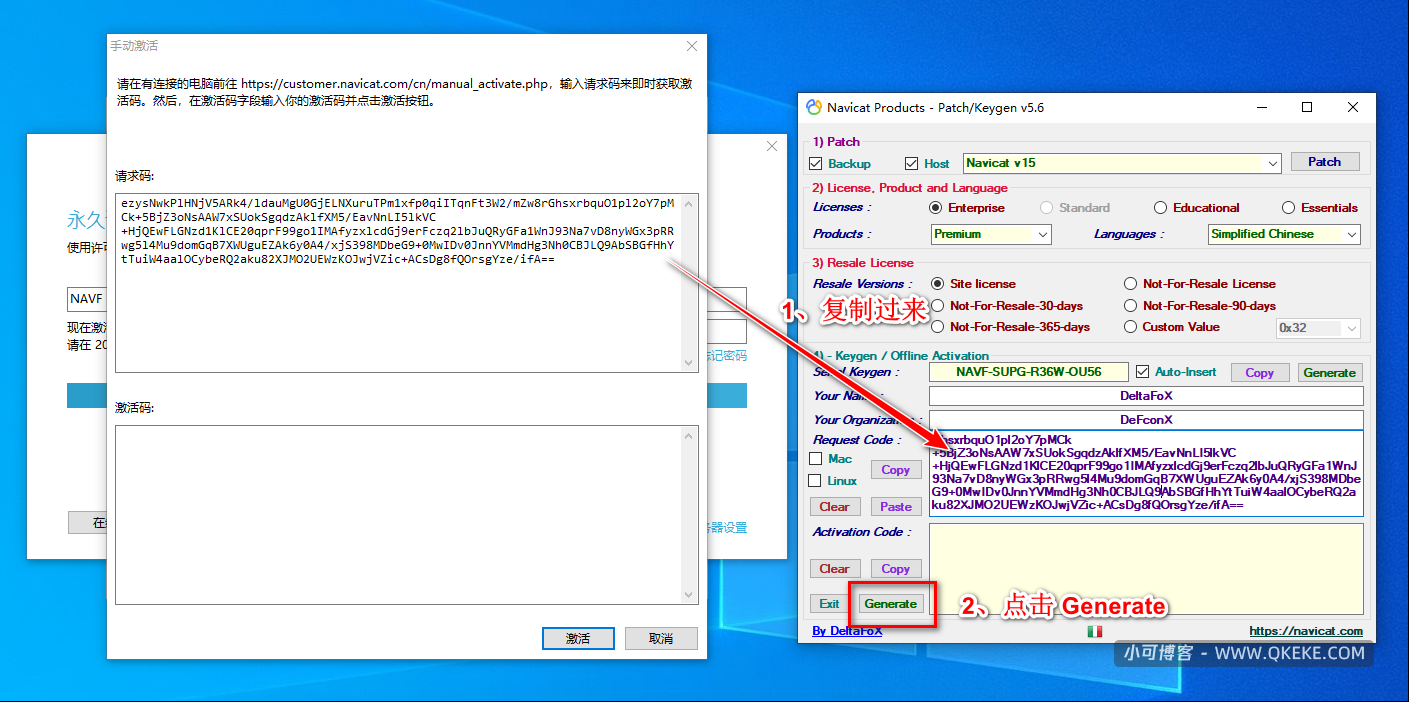Click the NAVF key field in background window

click(x=86, y=299)
